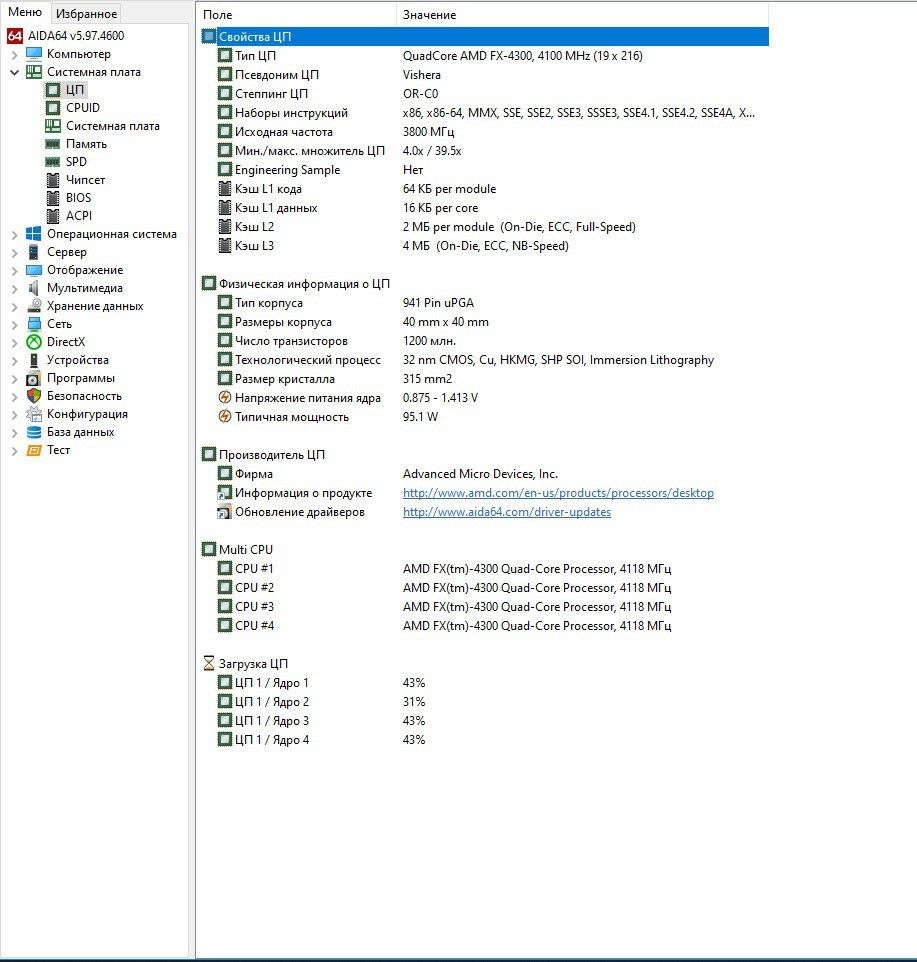The image size is (917, 962).
Task: Click the Типичная мощность lightning icon
Action: click(x=224, y=417)
